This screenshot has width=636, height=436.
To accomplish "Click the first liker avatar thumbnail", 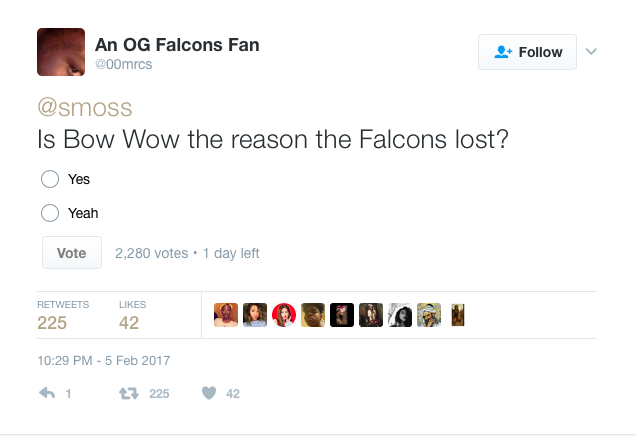I will [x=225, y=314].
